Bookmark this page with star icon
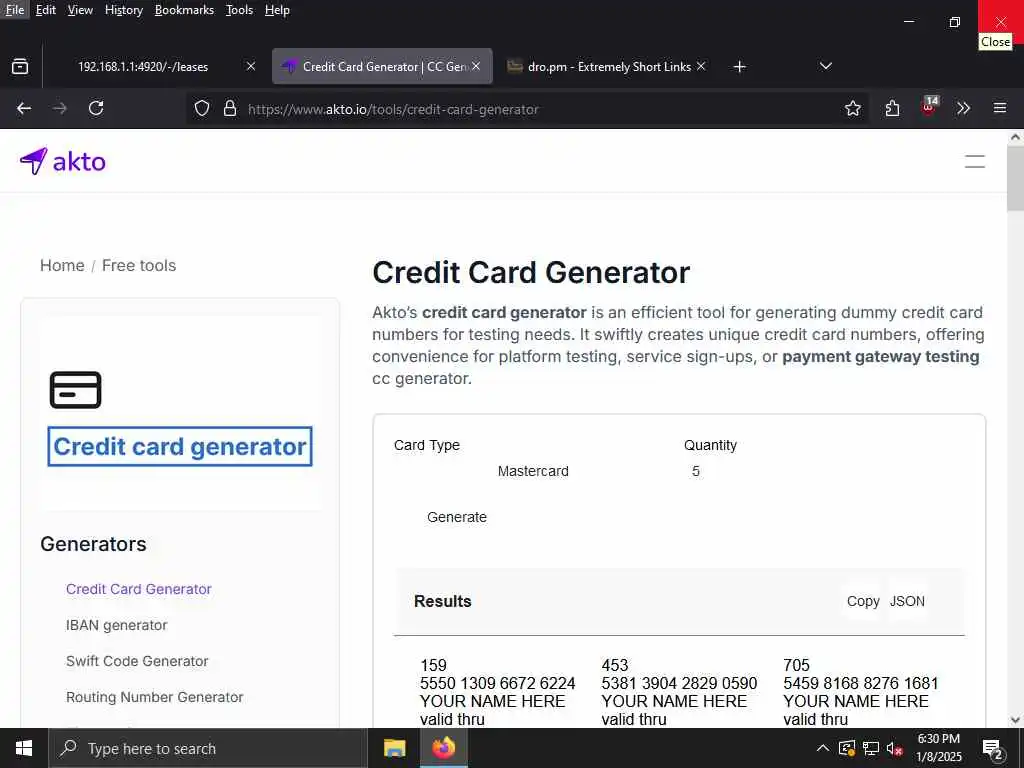Screen dimensions: 1024x768 point(852,108)
